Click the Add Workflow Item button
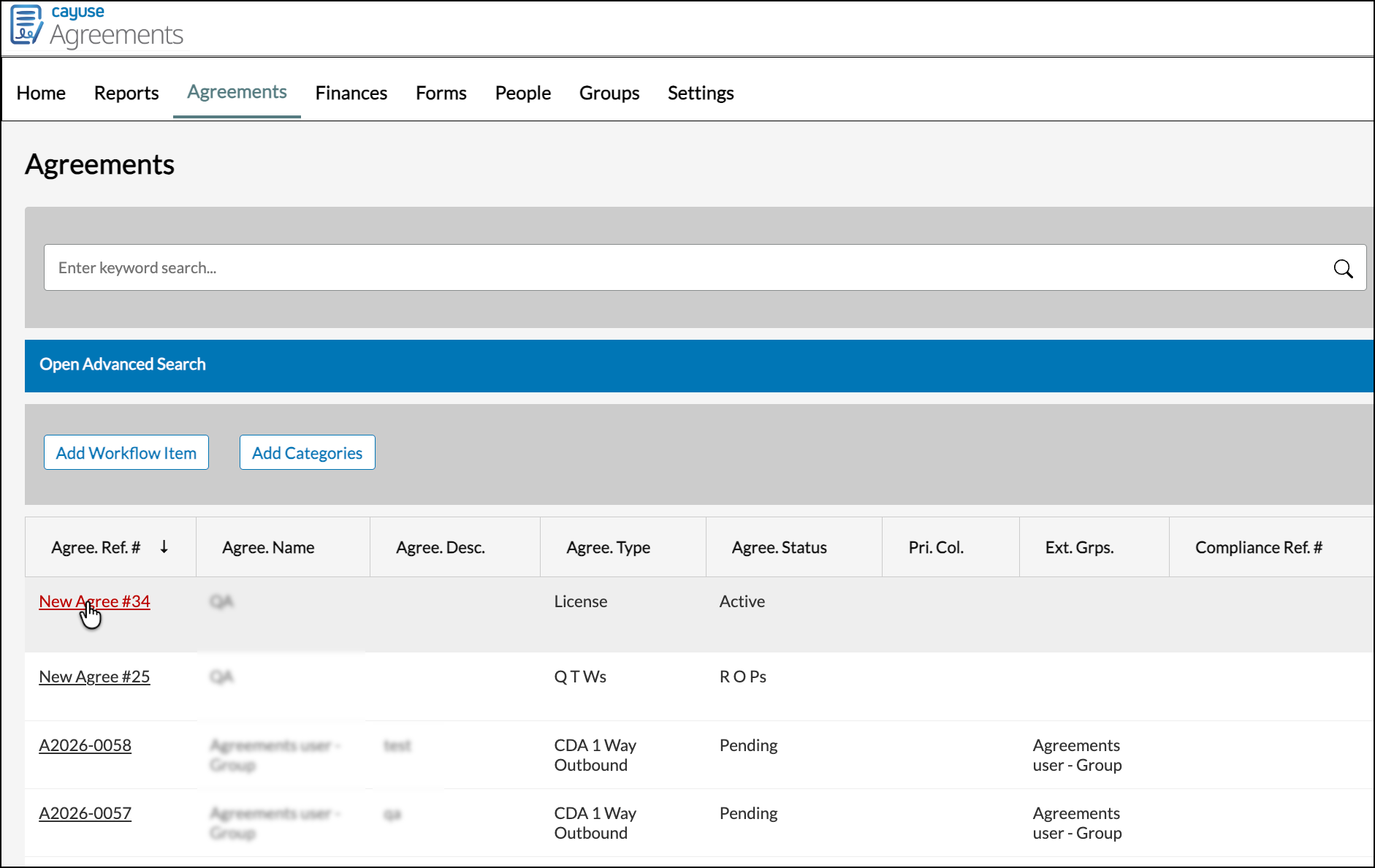 point(126,452)
